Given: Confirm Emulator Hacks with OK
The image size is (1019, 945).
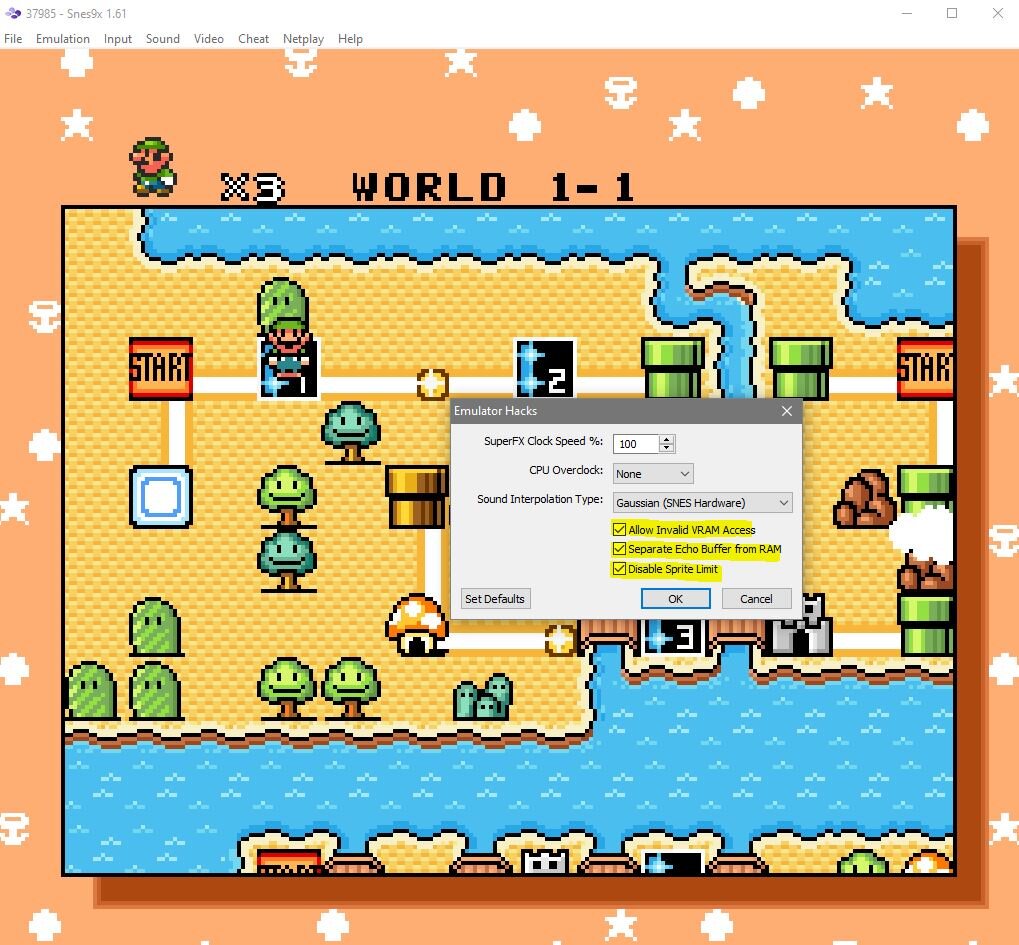Looking at the screenshot, I should point(676,599).
